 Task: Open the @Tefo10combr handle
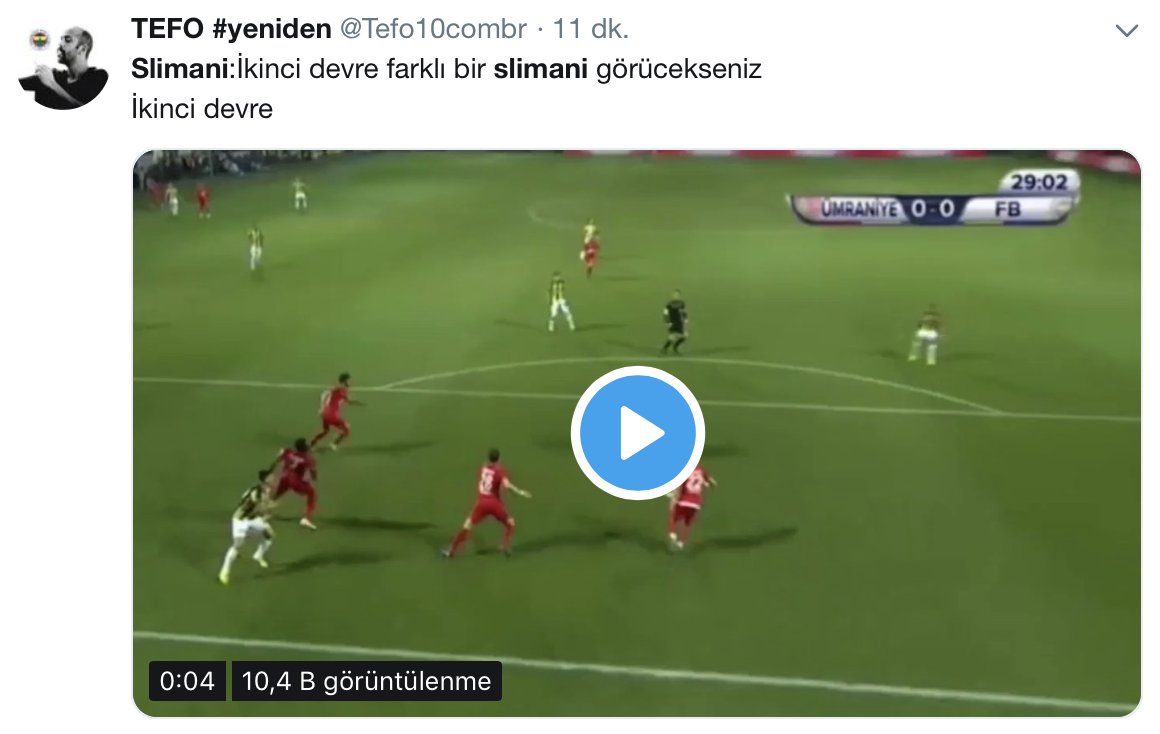433,29
